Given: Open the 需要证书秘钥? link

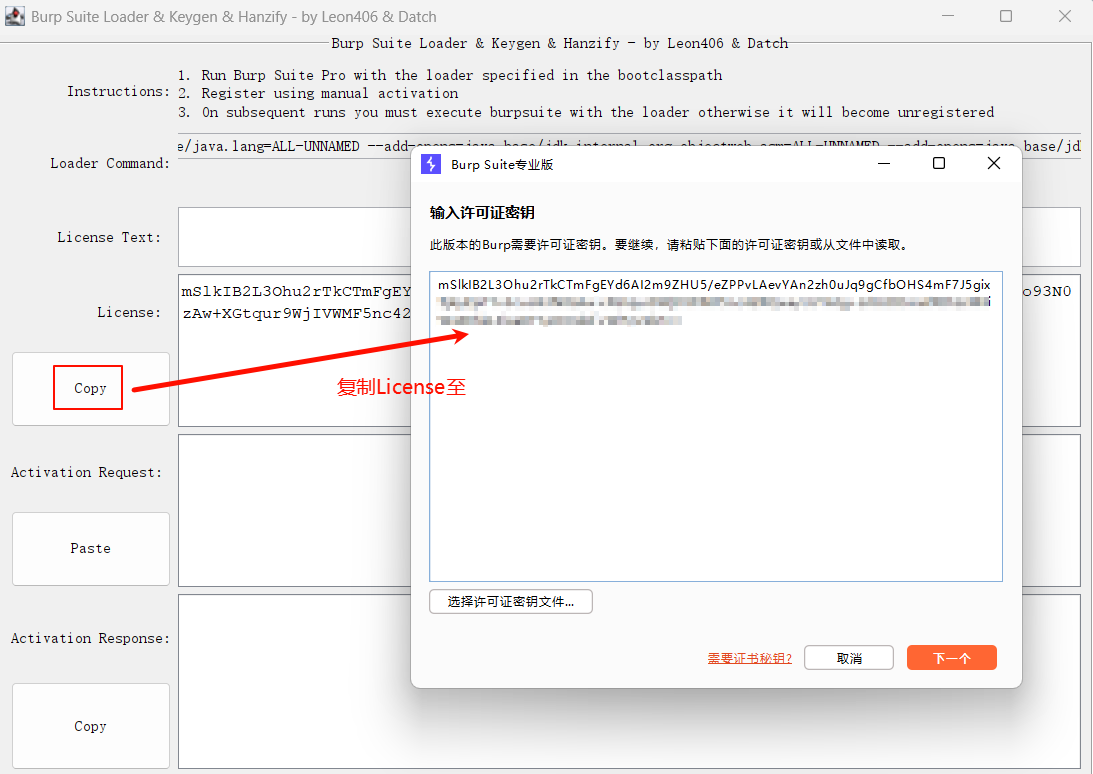Looking at the screenshot, I should tap(749, 658).
